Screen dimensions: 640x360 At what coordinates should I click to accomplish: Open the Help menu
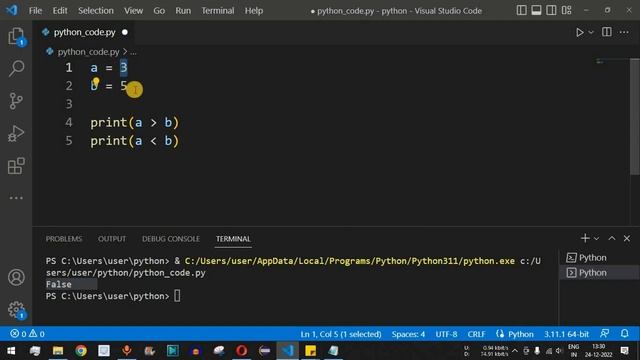[254, 11]
